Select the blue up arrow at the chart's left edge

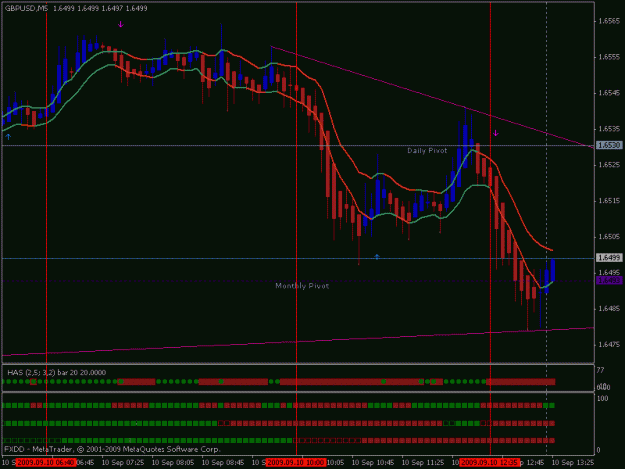8,137
